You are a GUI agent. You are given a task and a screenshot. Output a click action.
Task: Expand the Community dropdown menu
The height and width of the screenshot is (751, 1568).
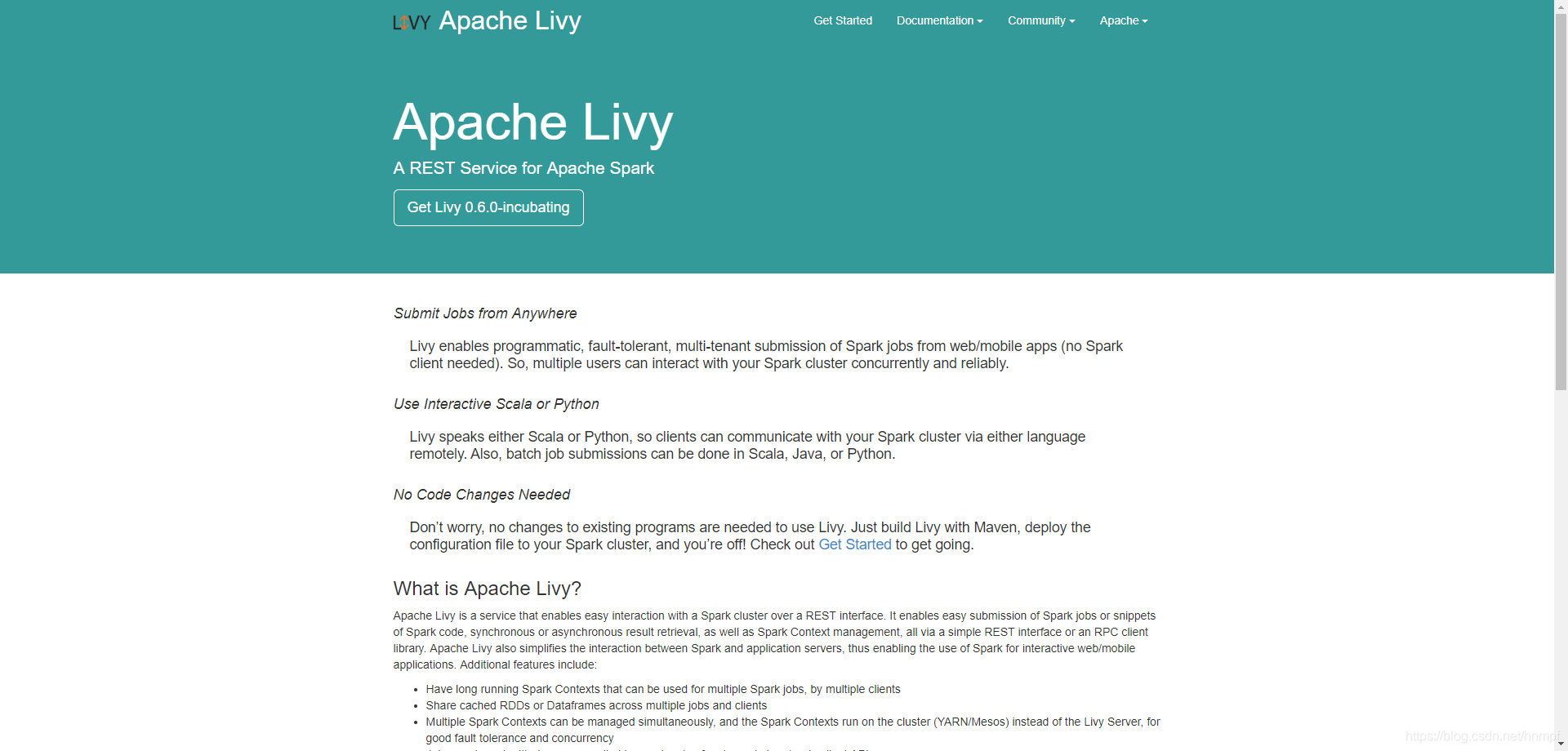coord(1041,20)
